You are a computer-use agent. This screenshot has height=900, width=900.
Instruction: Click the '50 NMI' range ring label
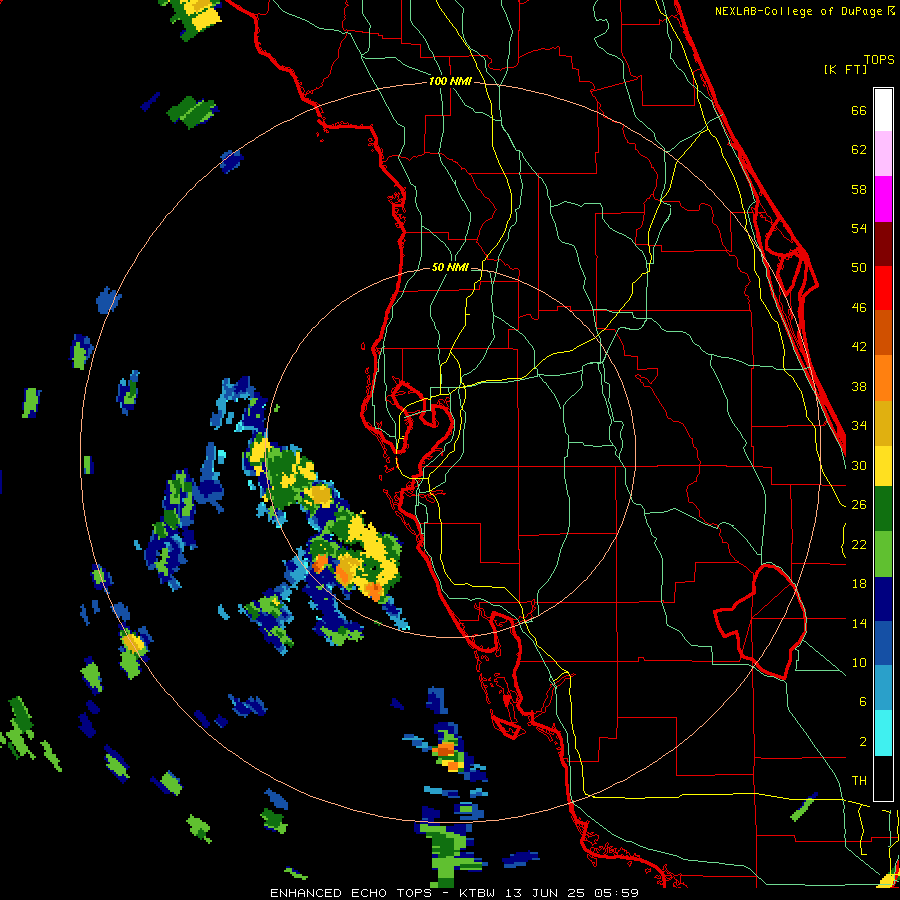[x=450, y=267]
